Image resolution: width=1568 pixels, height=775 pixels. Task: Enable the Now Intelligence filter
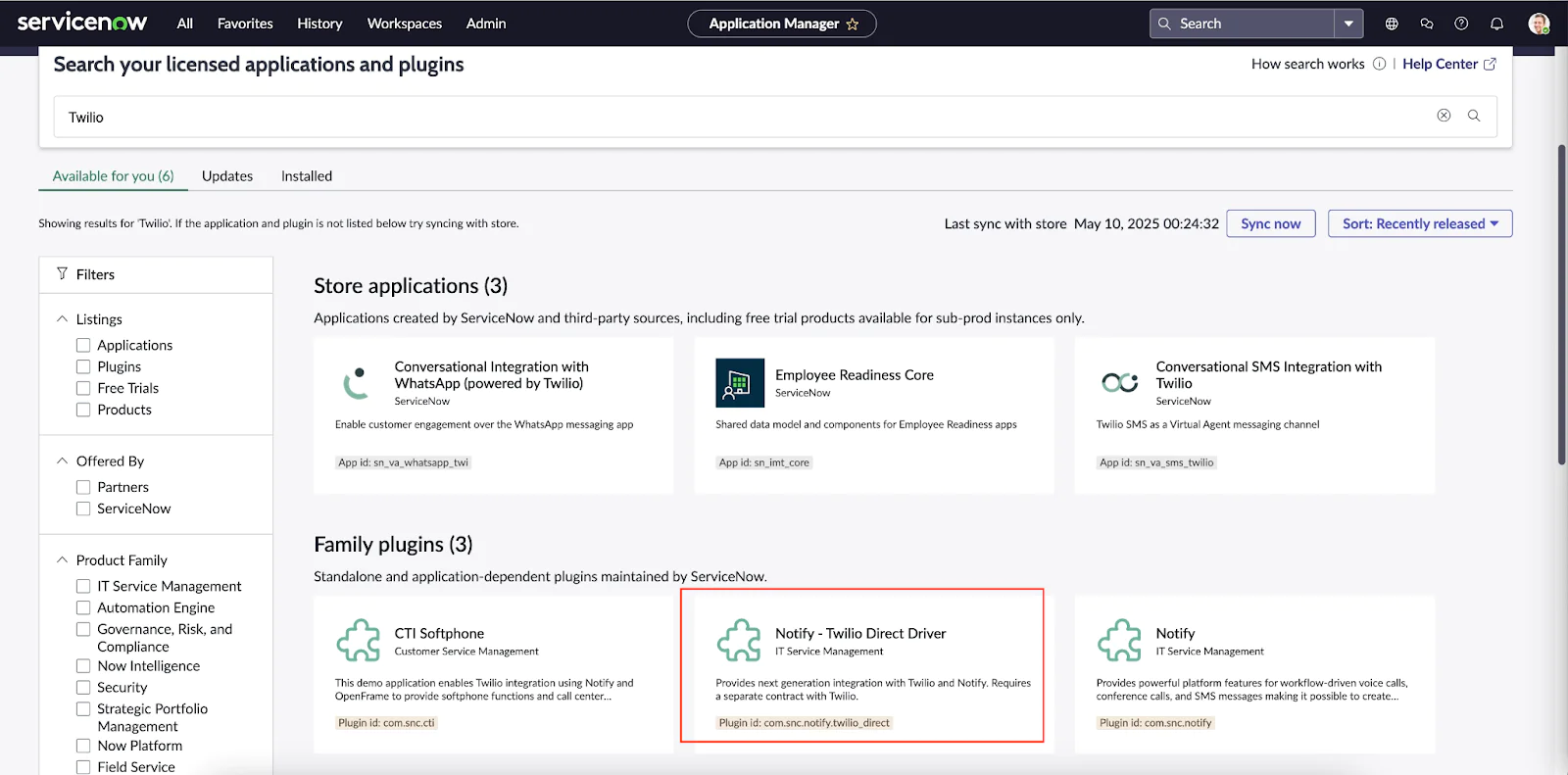pyautogui.click(x=83, y=666)
